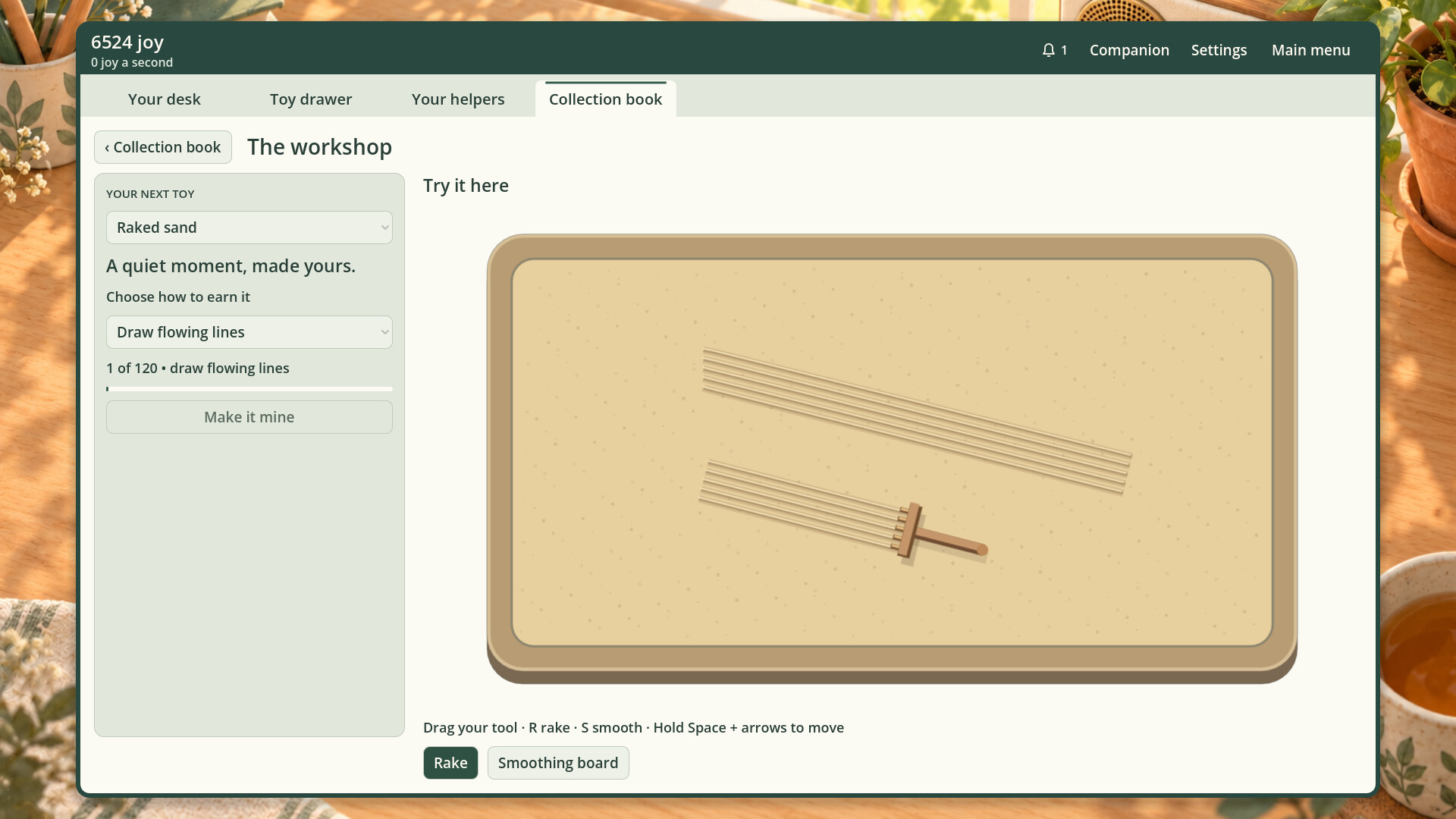The width and height of the screenshot is (1456, 819).
Task: Open the notifications bell icon
Action: [1054, 50]
